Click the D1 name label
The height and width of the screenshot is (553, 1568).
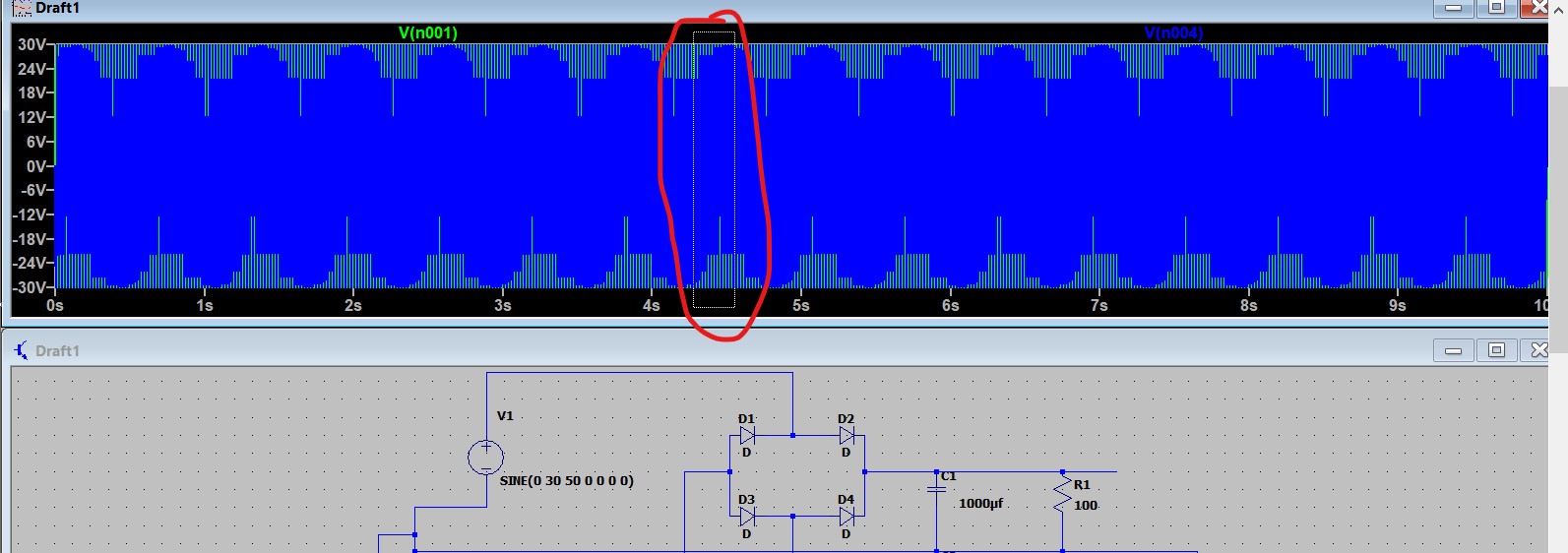pyautogui.click(x=746, y=418)
